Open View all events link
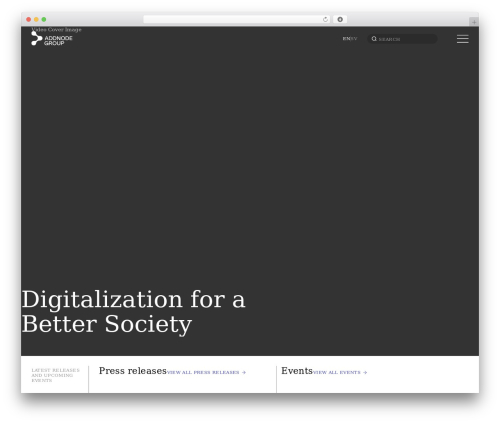The height and width of the screenshot is (423, 500). [340, 372]
